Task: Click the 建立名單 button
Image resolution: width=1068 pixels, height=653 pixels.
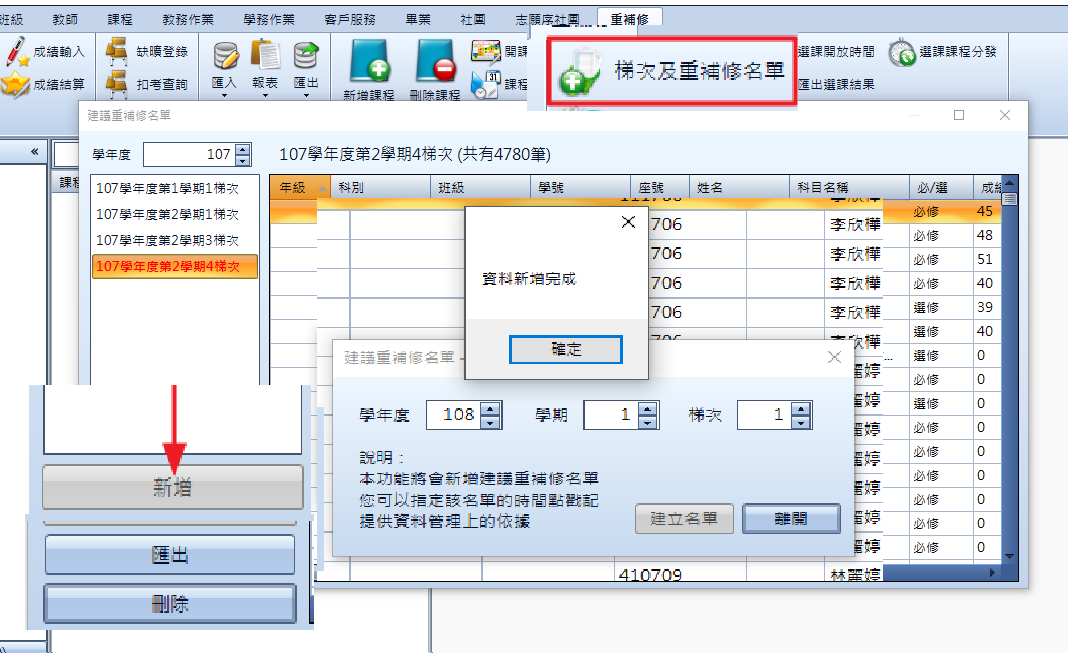Action: (684, 519)
